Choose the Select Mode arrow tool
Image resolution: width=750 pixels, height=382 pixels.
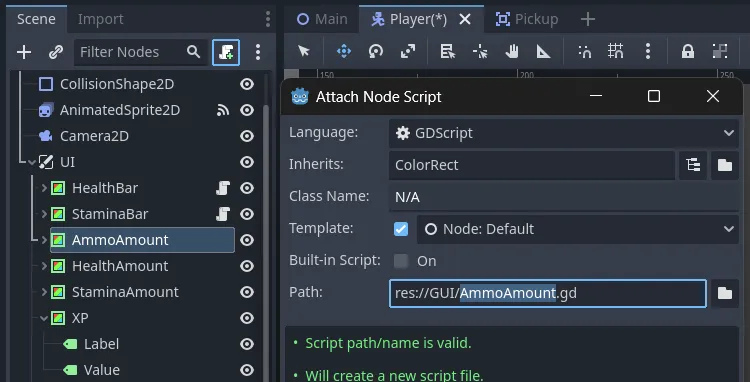click(x=304, y=51)
